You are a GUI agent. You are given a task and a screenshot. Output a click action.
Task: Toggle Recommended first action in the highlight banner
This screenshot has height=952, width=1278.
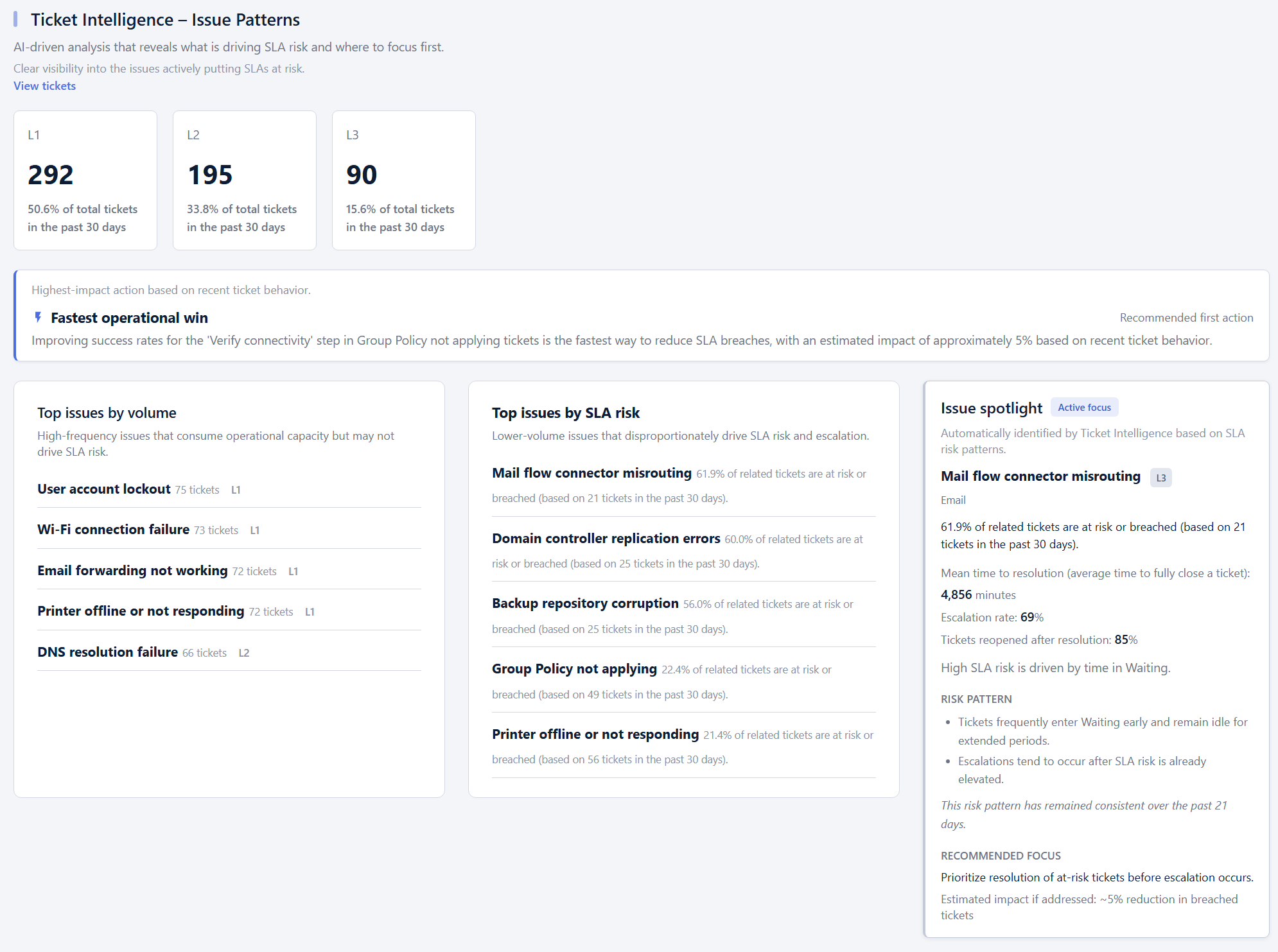(1186, 317)
